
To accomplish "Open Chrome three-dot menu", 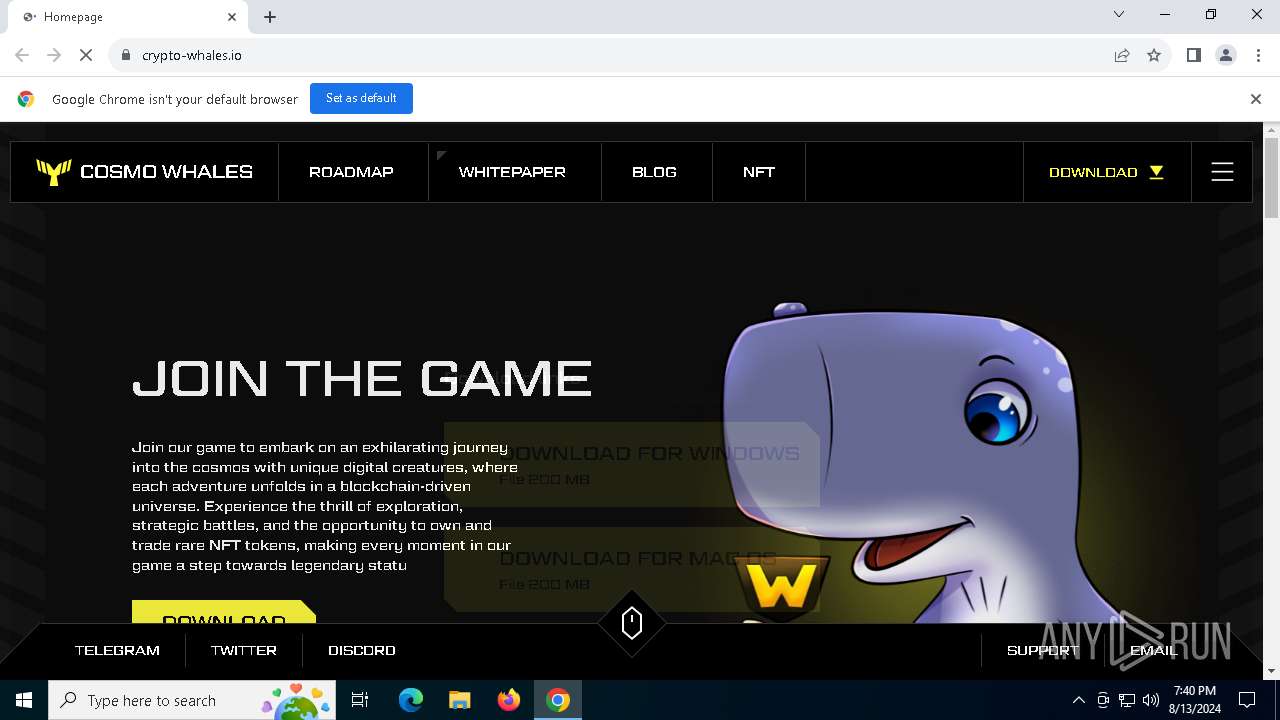I will pos(1258,55).
